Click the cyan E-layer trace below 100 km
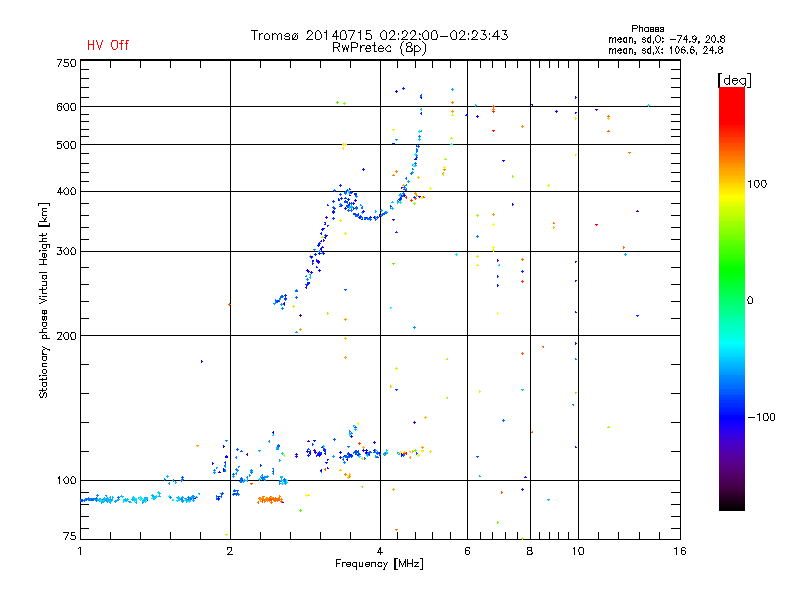 coord(140,498)
